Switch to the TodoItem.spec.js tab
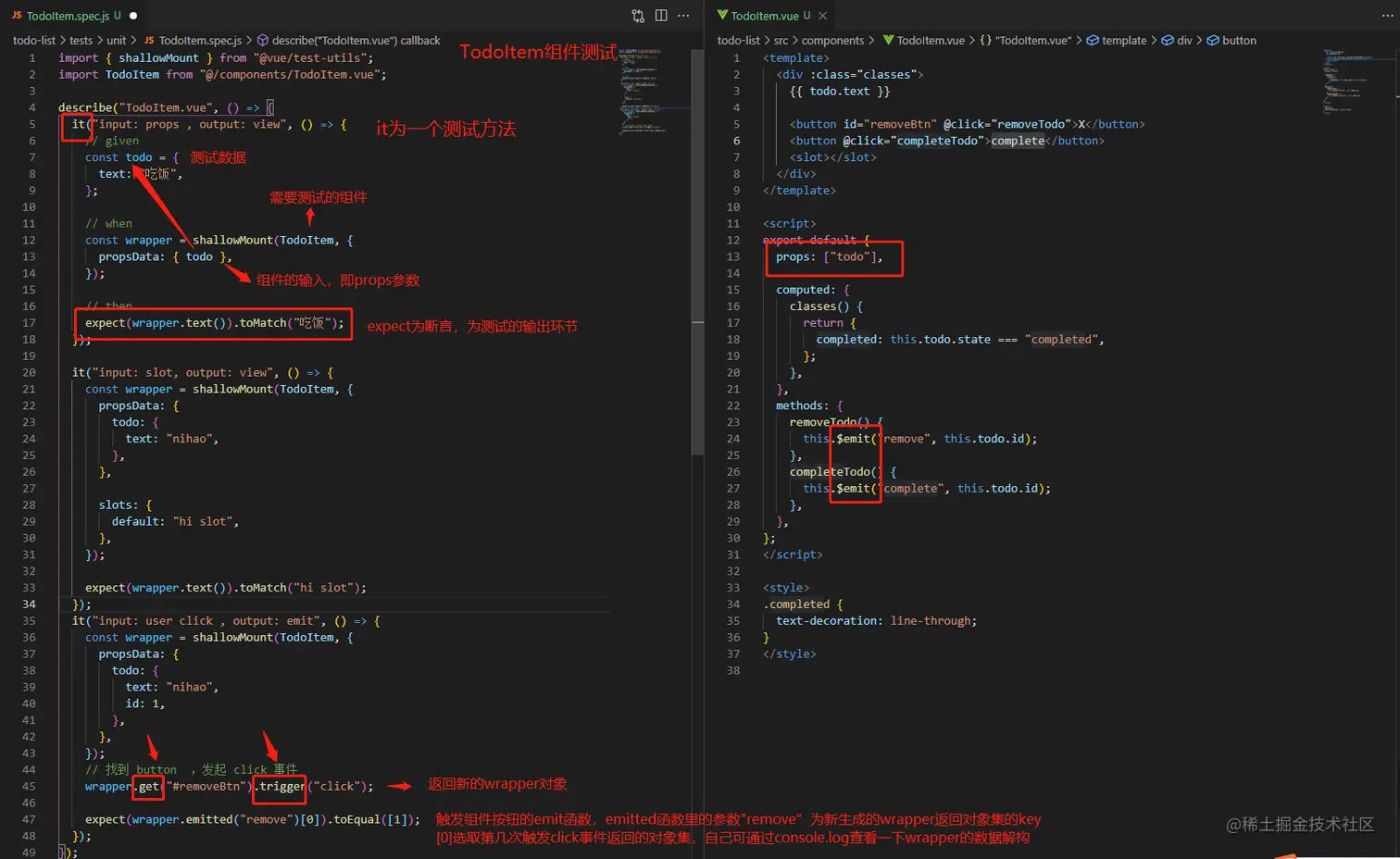The width and height of the screenshot is (1400, 859). [69, 16]
